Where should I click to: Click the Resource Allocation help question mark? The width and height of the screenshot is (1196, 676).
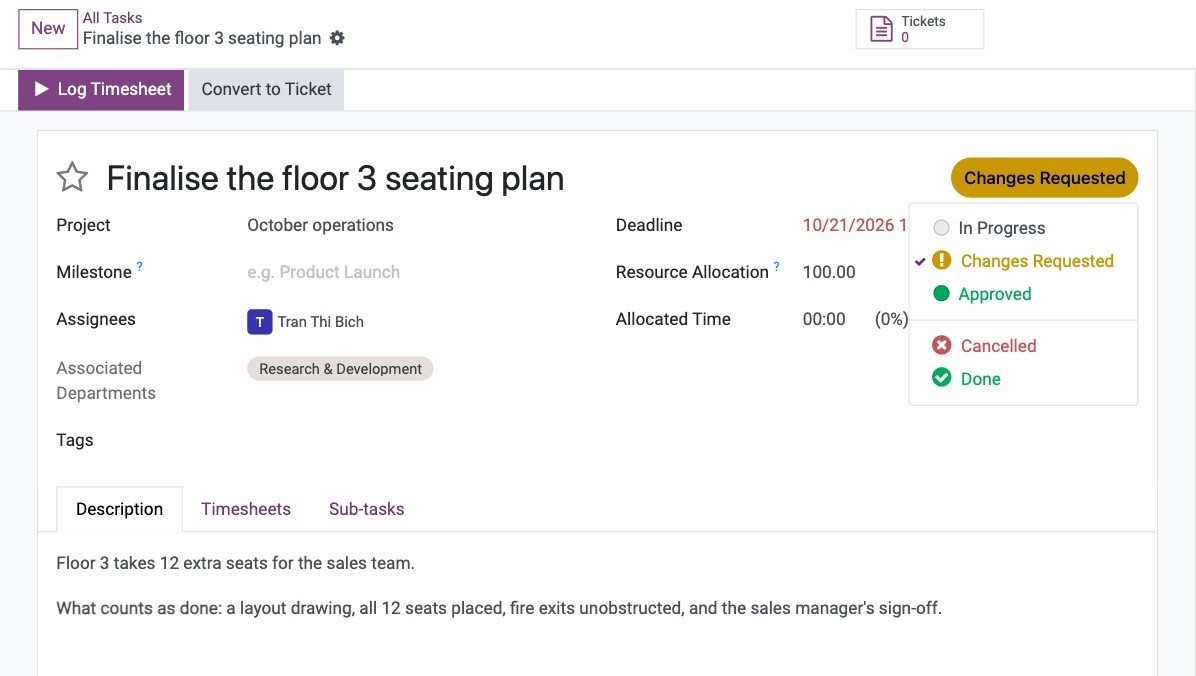coord(776,266)
